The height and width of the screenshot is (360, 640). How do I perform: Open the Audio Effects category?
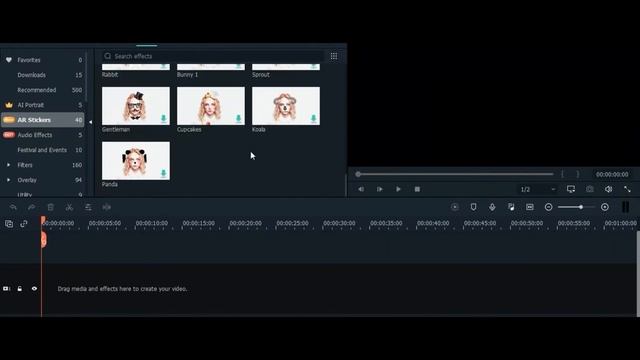(x=35, y=135)
